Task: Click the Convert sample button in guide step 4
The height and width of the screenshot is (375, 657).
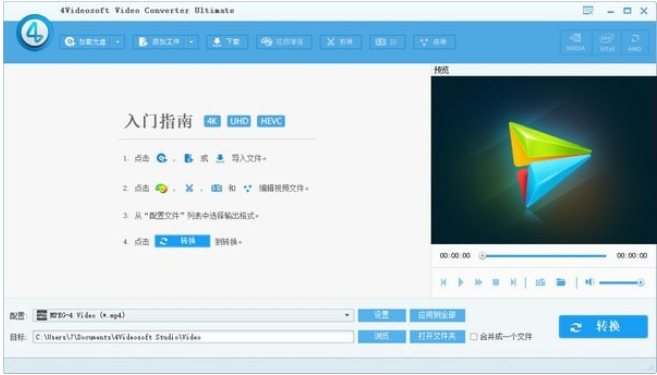Action: 182,241
